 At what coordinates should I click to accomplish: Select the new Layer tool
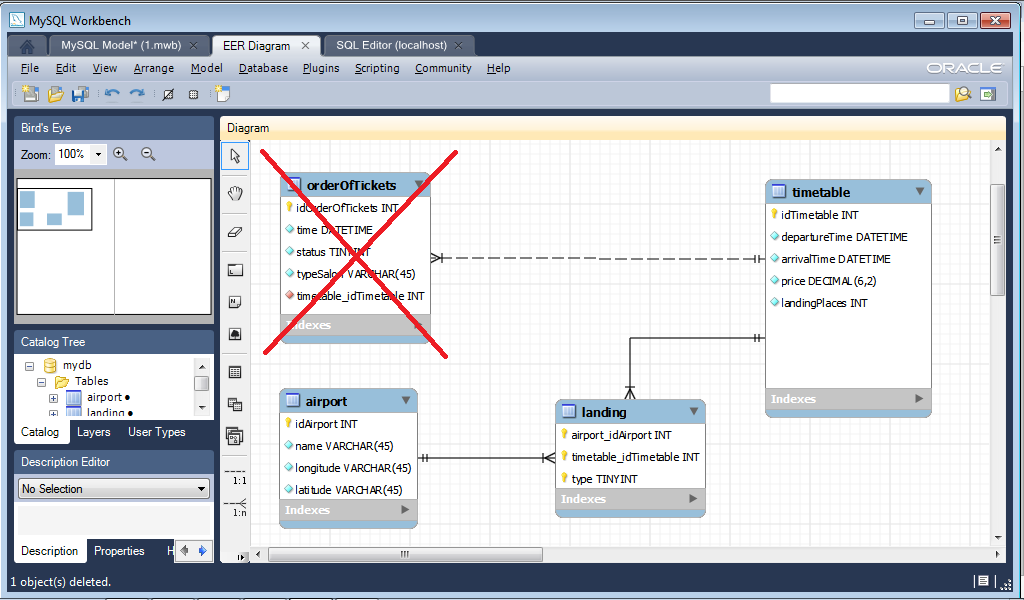tap(235, 270)
